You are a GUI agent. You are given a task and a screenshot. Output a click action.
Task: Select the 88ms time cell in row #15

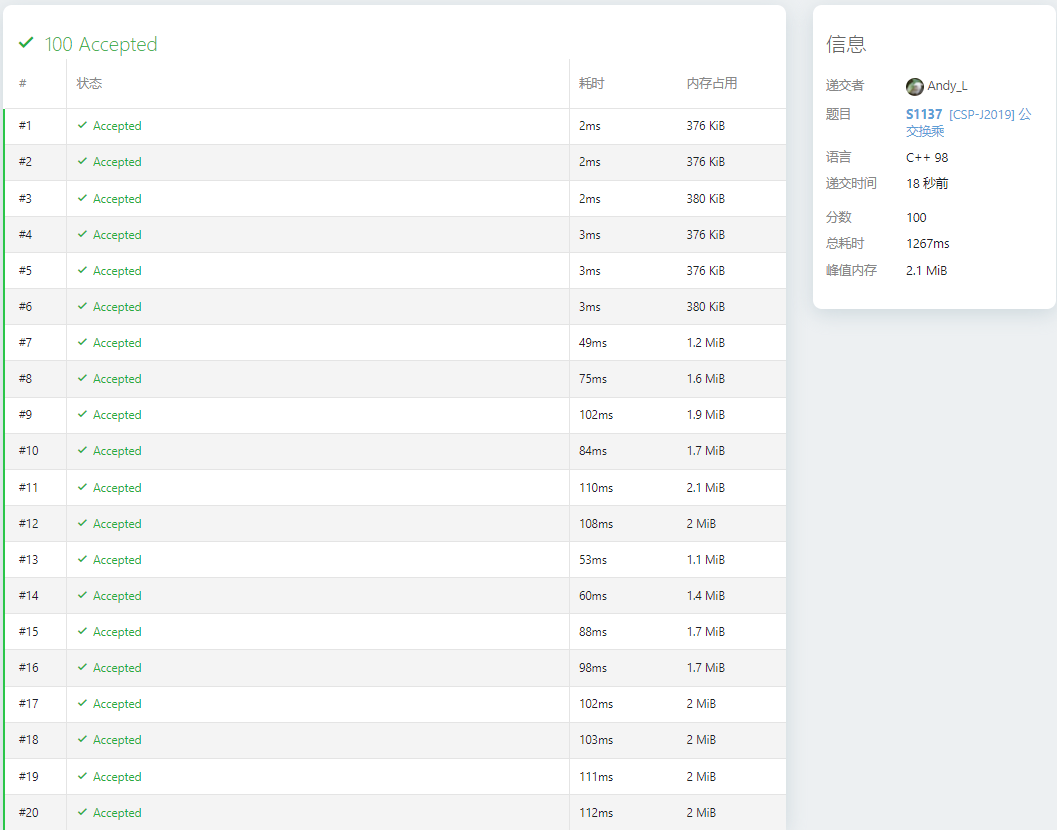click(593, 632)
